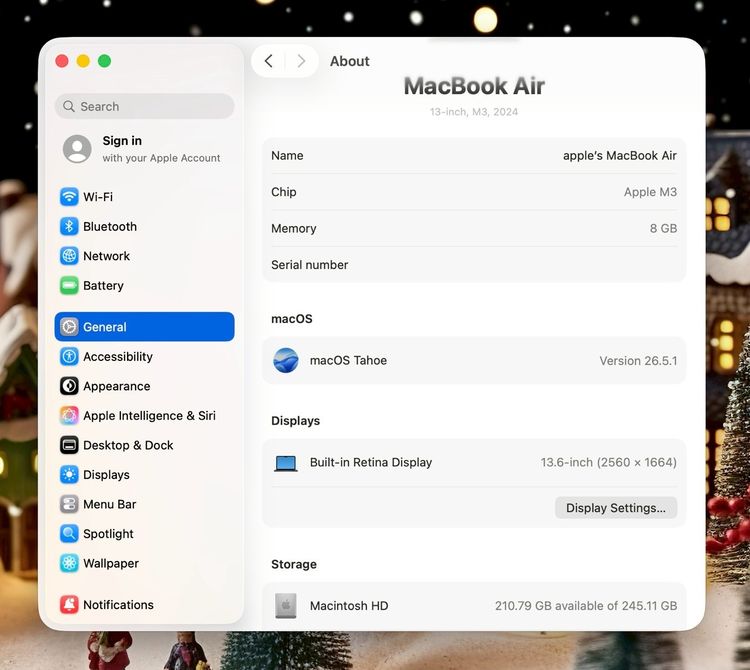Click the 13.6-inch (2560 × 1664) text
Screen dimensions: 750x670
(x=608, y=462)
